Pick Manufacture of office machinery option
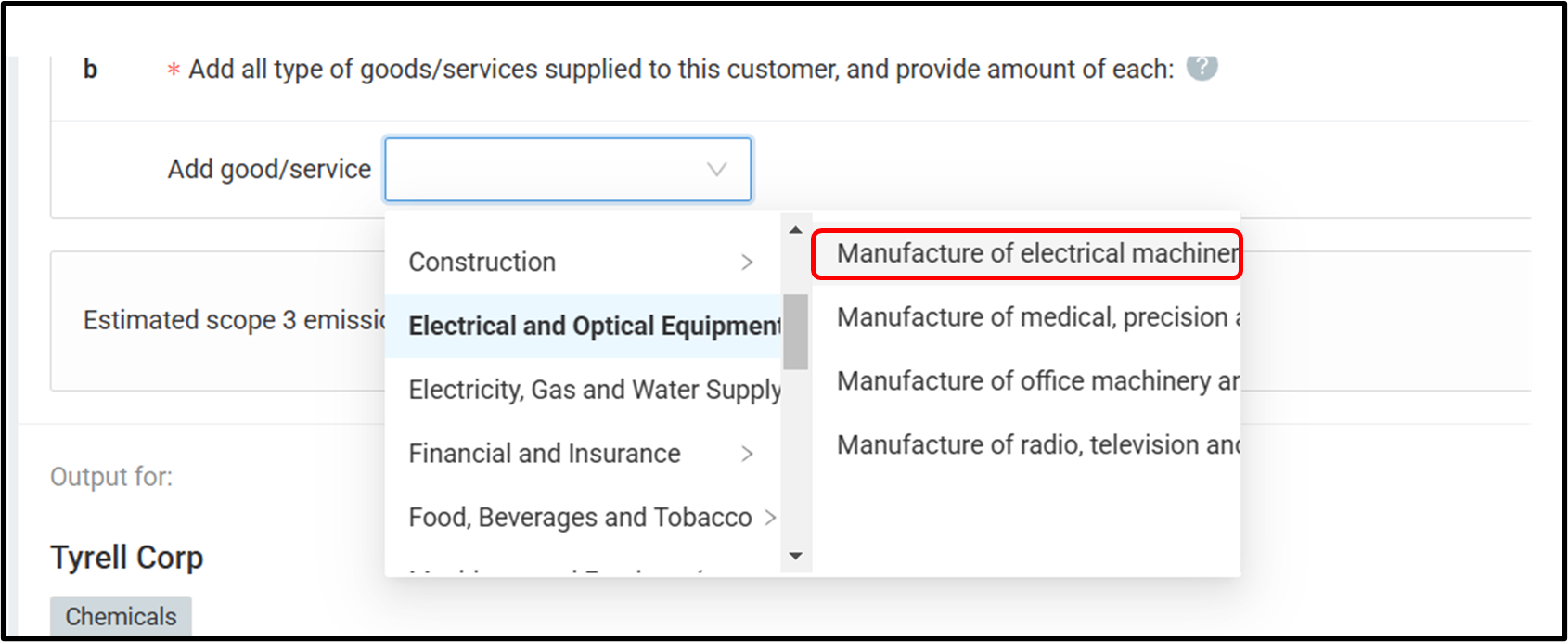Viewport: 1568px width, 642px height. (1027, 381)
